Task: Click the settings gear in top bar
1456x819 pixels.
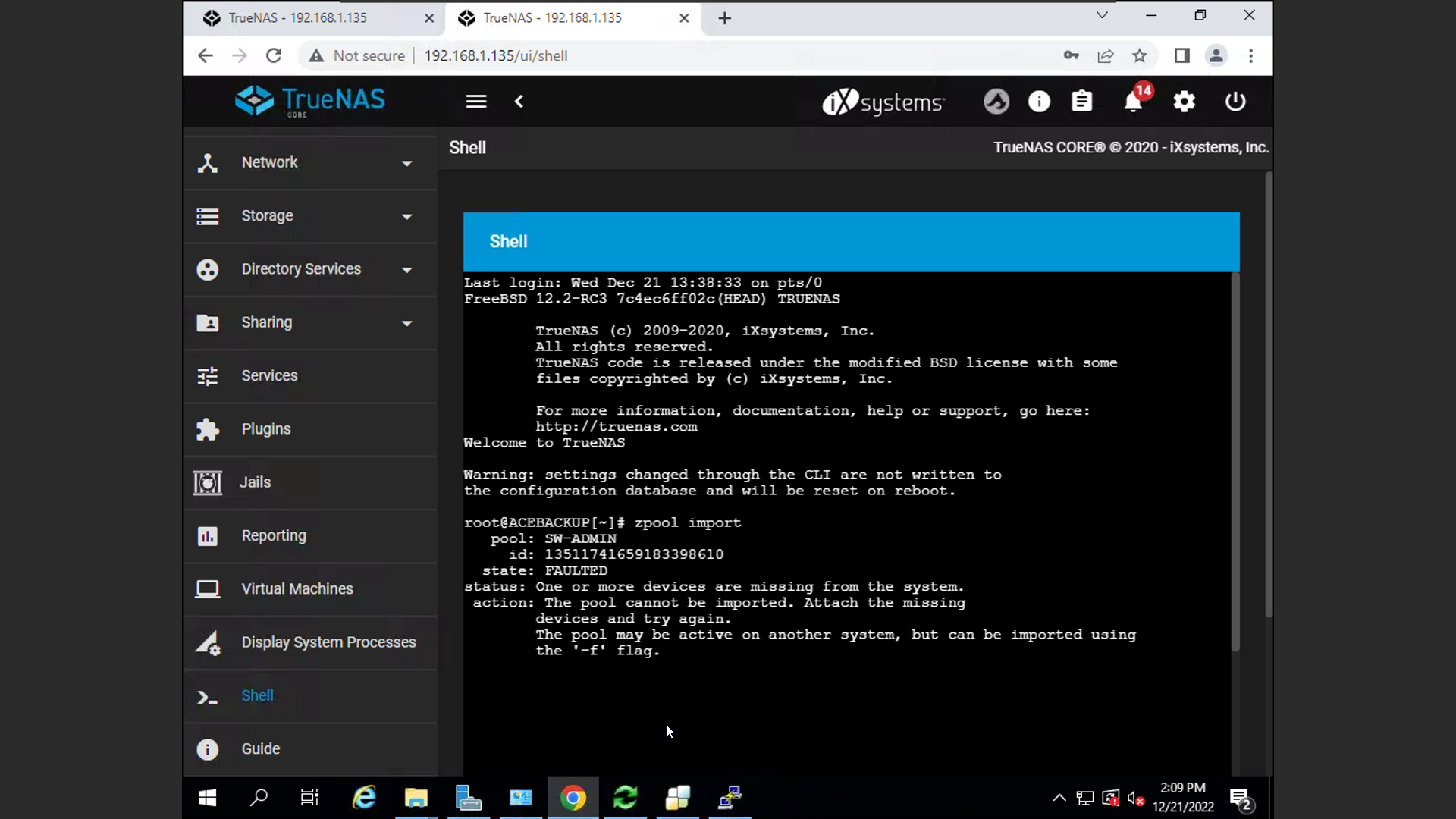Action: (x=1184, y=102)
